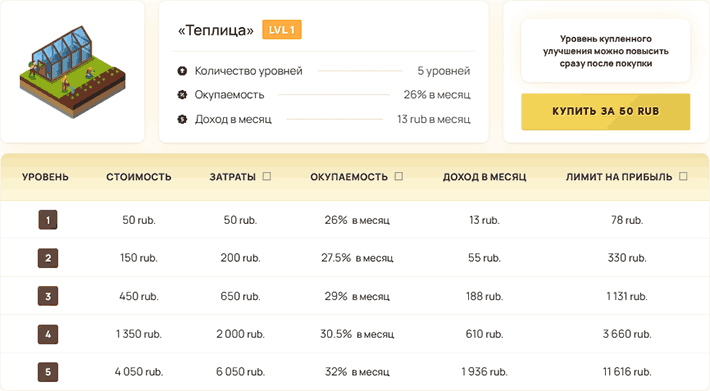Click the 330 rub. profit limit cell
Screen dimensions: 710x391
(627, 258)
